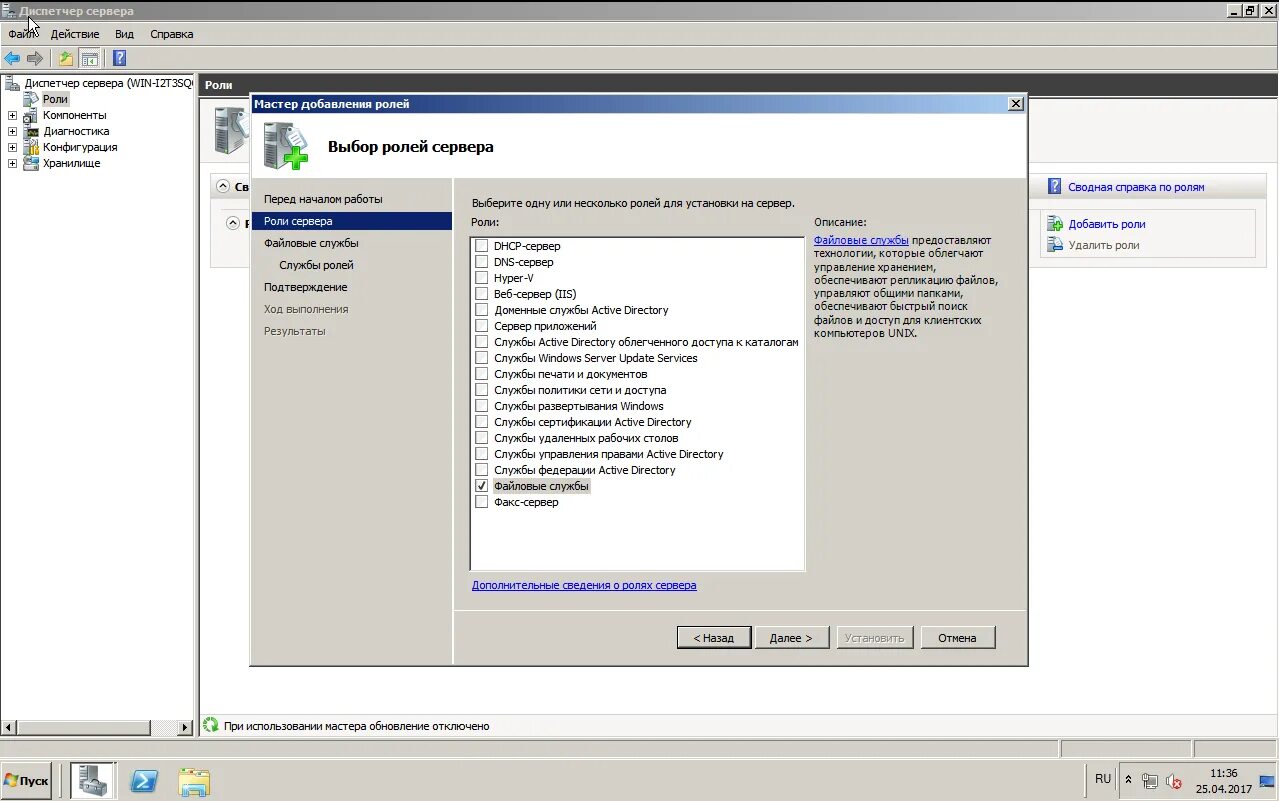Open Windows Explorer taskbar icon
Screen dimensions: 1279x801
[194, 781]
